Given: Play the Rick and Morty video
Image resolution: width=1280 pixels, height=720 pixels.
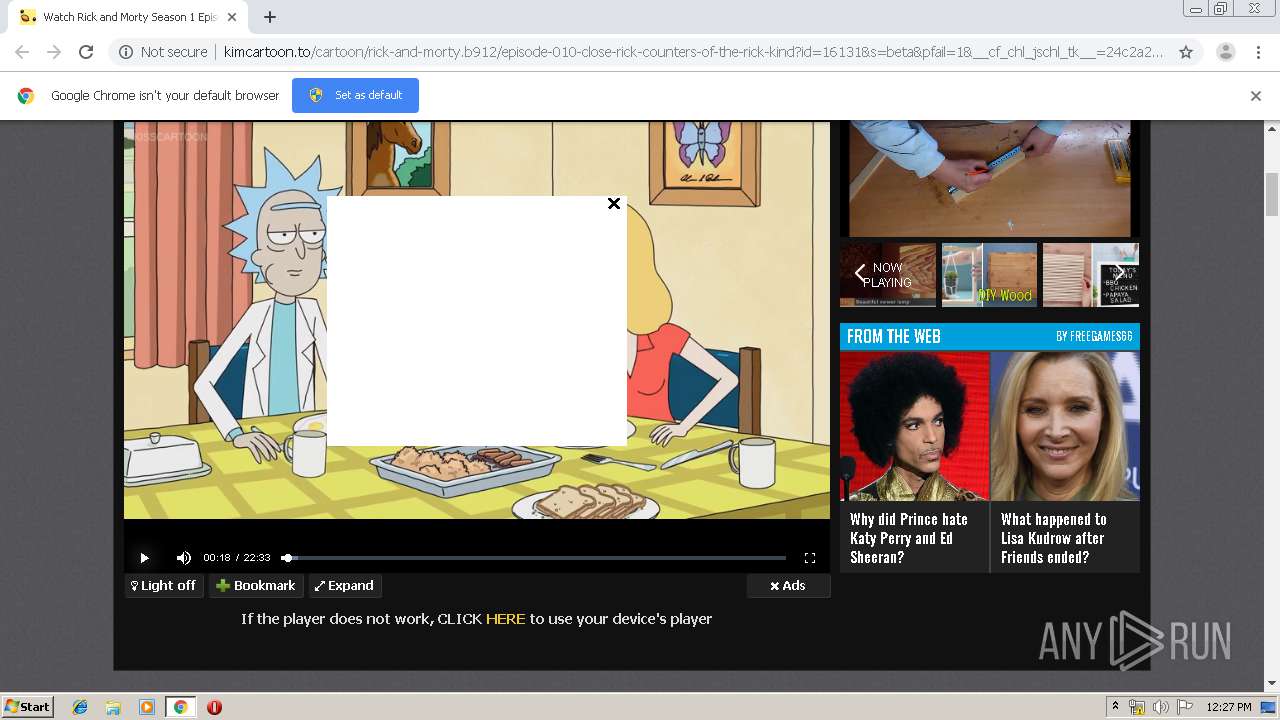Looking at the screenshot, I should [144, 558].
